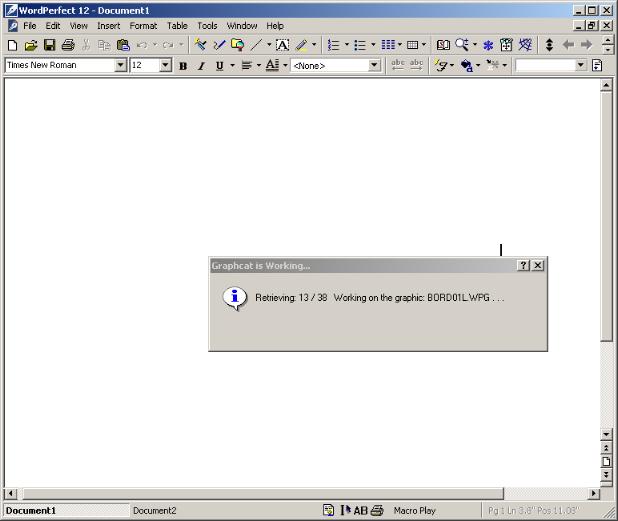This screenshot has width=618, height=521.
Task: Switch to the Document2 tab
Action: (x=154, y=511)
